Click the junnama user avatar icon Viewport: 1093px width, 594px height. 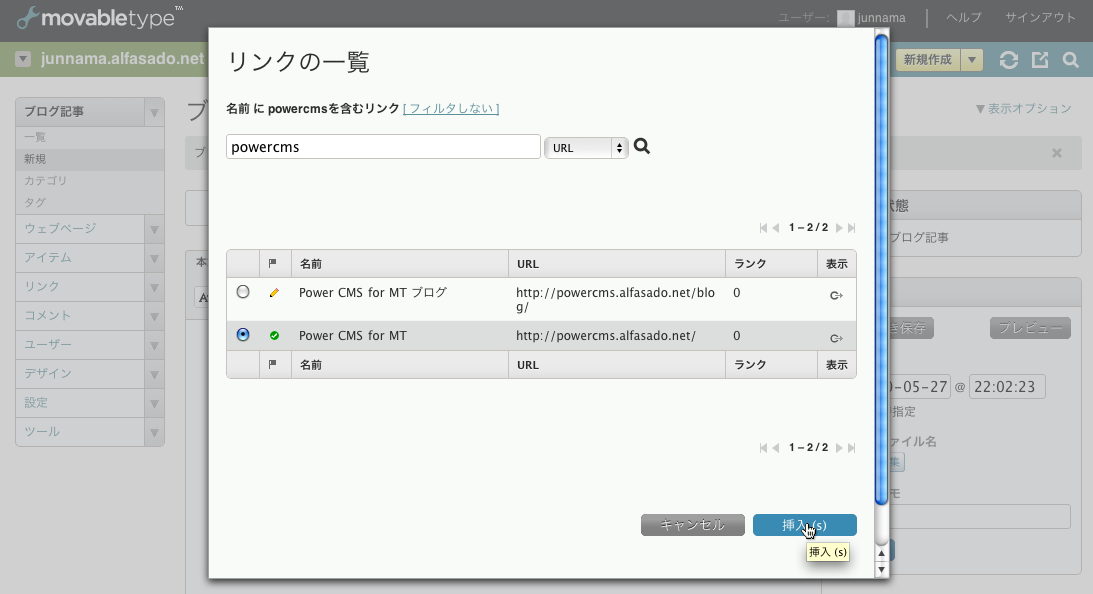tap(846, 18)
